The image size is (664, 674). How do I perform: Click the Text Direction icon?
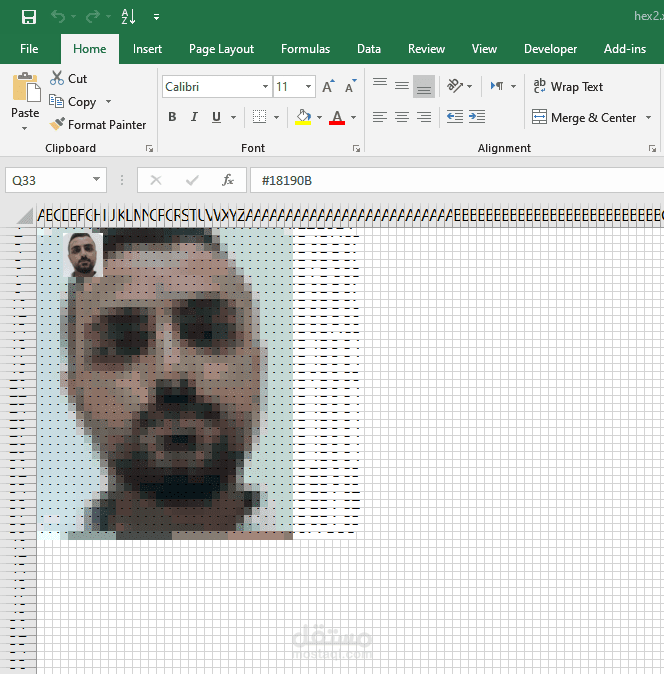pos(497,86)
